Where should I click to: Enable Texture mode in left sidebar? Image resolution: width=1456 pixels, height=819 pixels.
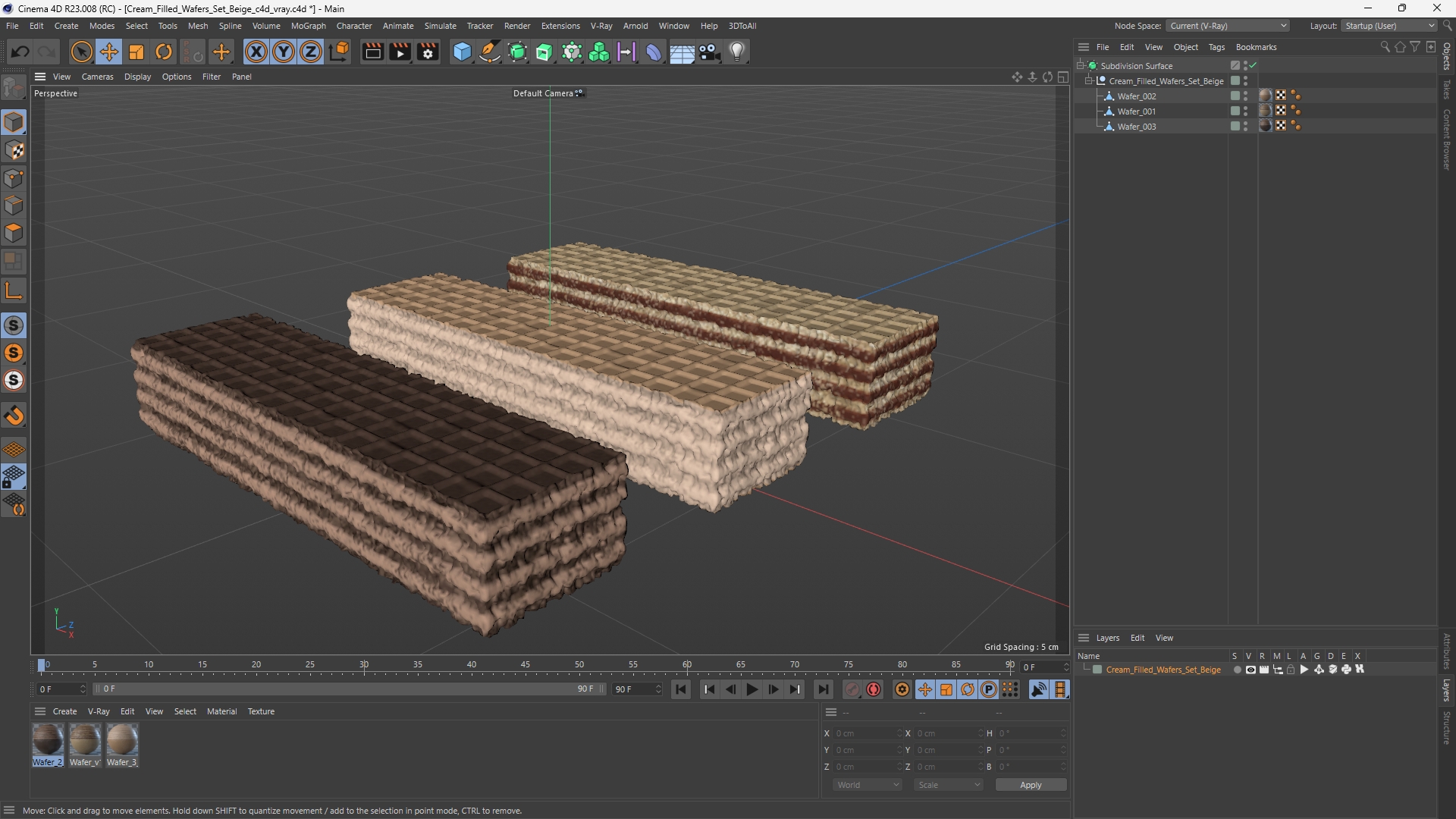click(14, 150)
